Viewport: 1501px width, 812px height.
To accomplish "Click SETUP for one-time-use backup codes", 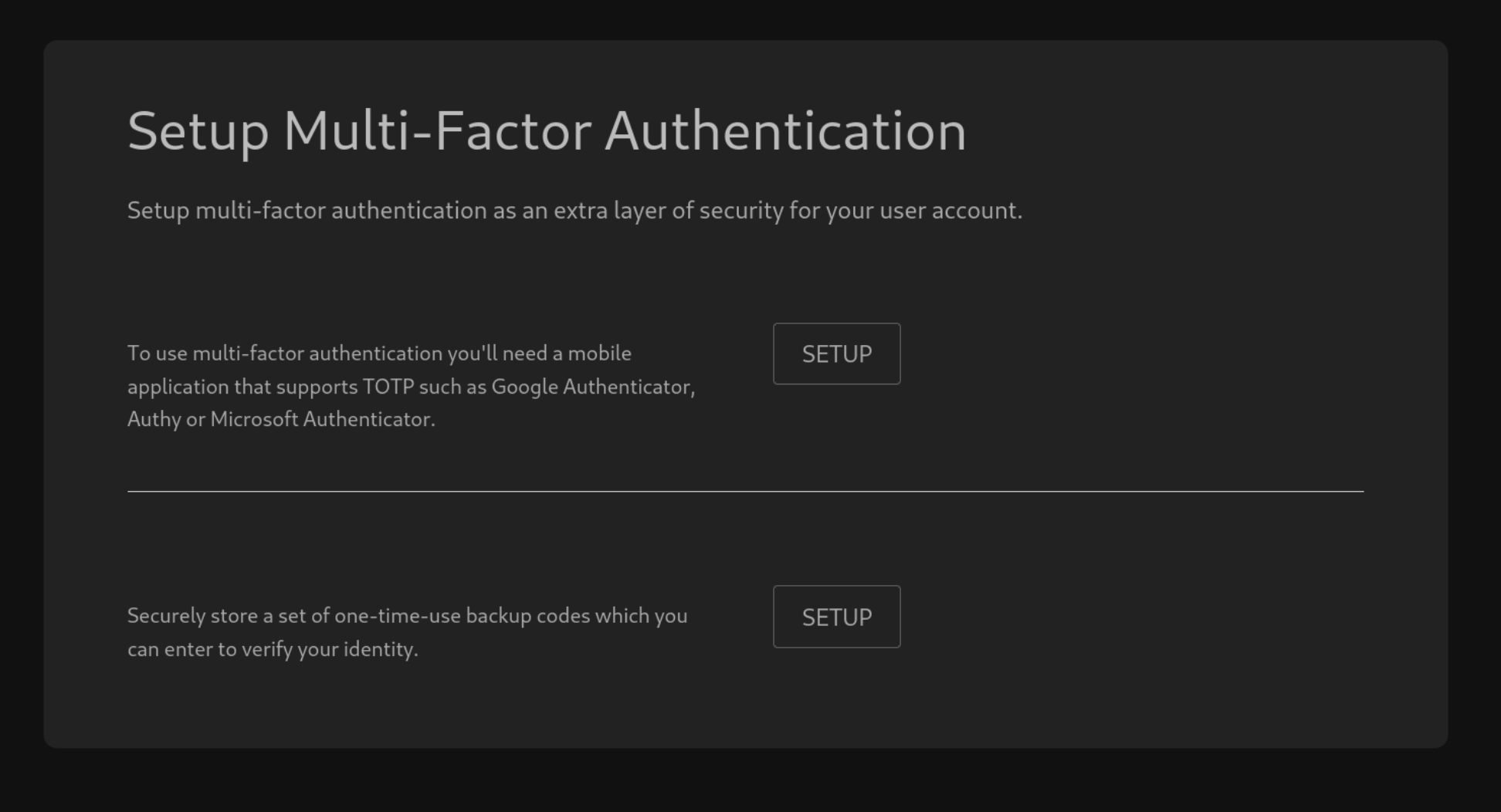I will 836,617.
